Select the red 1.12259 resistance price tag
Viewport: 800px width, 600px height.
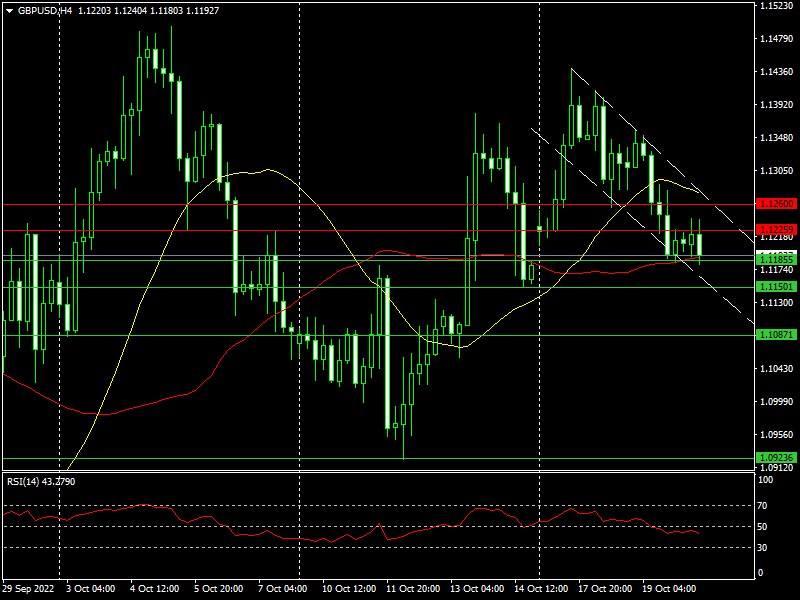coord(776,230)
